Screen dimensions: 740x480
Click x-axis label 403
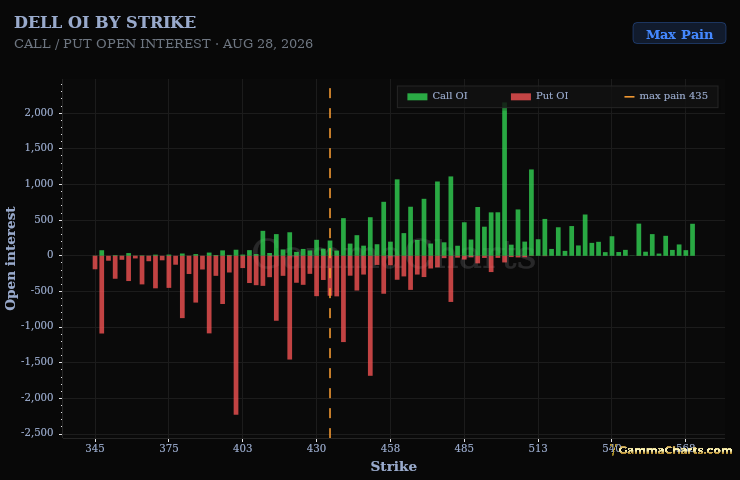tap(243, 448)
